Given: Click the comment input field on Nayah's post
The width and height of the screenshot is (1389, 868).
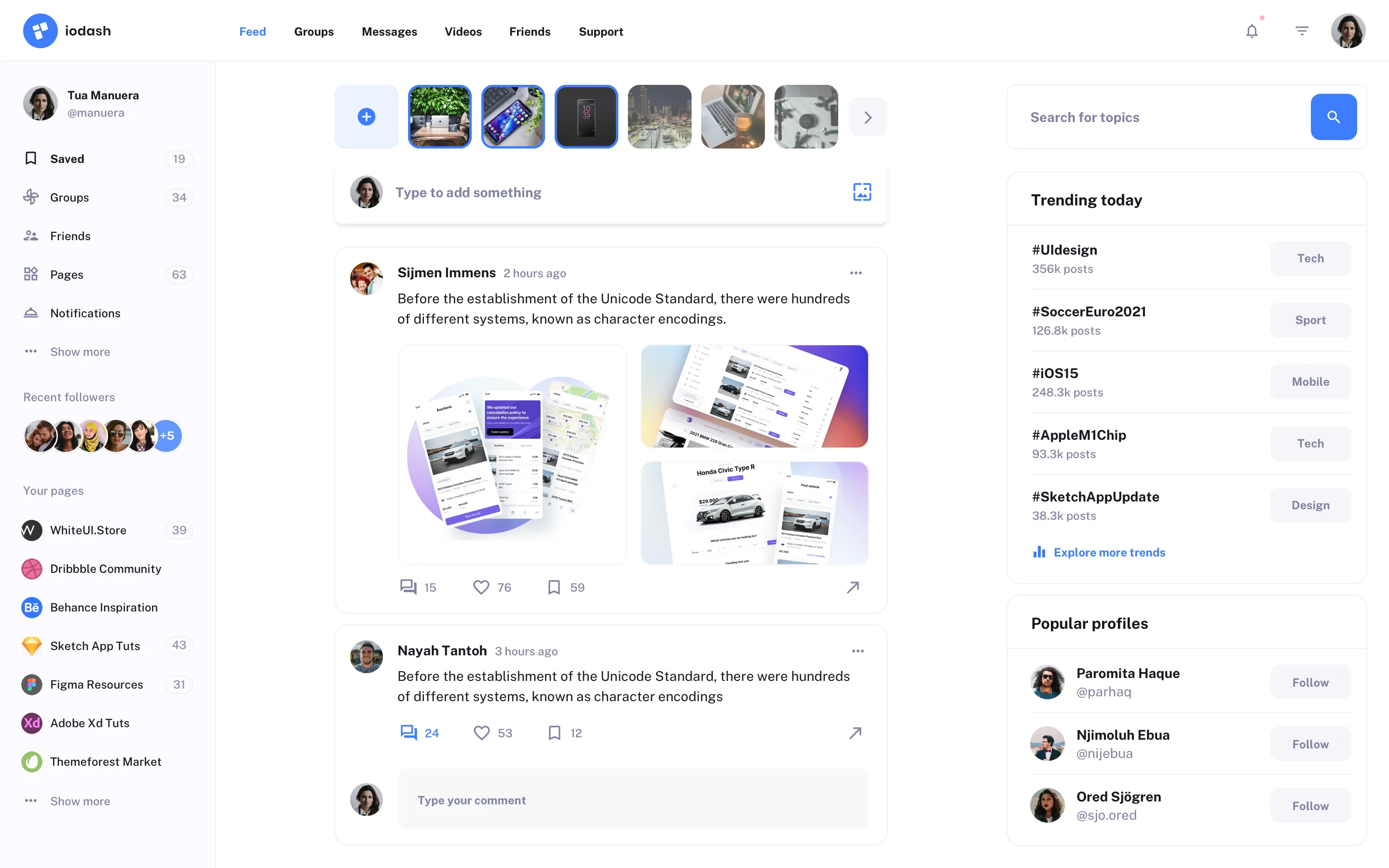Looking at the screenshot, I should point(631,799).
